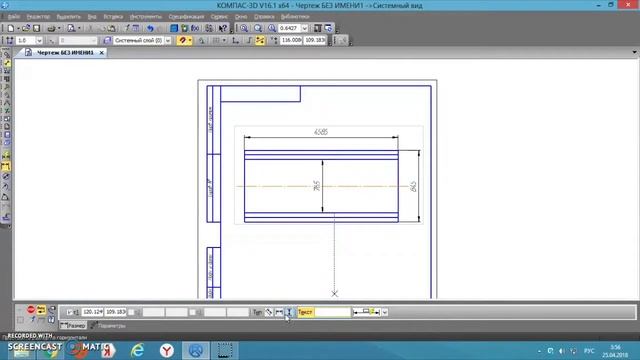Image resolution: width=640 pixels, height=360 pixels.
Task: Click the highlighted Dimensions panel icon in left sidebar
Action: [6, 167]
